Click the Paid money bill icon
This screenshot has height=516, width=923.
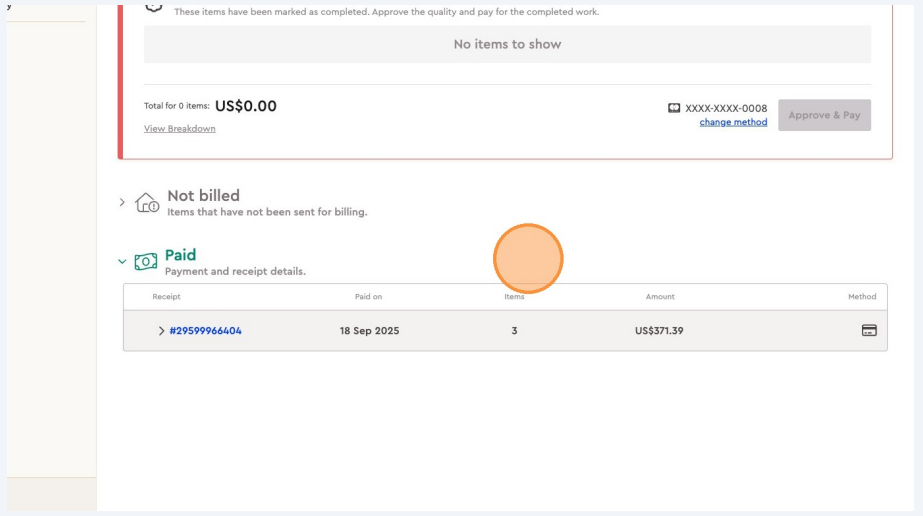pyautogui.click(x=146, y=262)
